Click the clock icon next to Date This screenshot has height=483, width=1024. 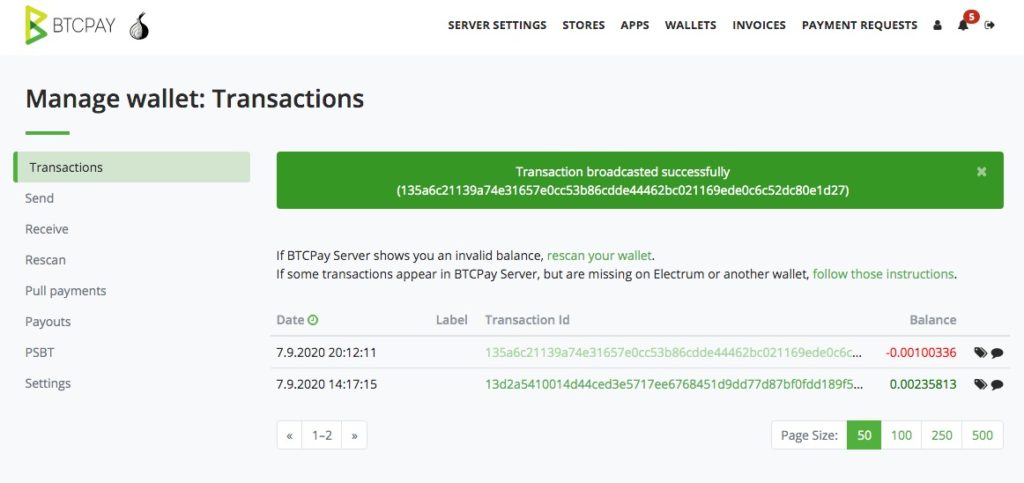tap(313, 320)
